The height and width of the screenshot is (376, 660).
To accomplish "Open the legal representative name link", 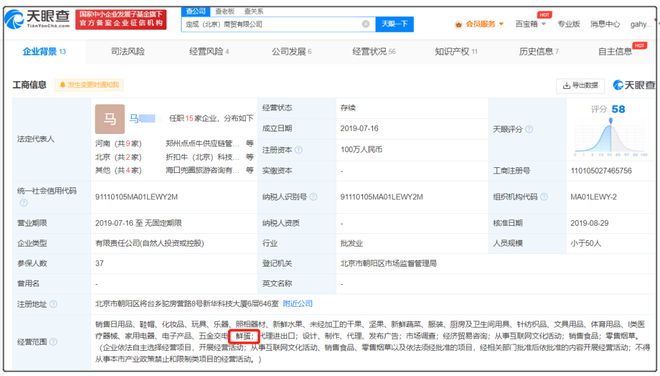I will click(x=142, y=119).
